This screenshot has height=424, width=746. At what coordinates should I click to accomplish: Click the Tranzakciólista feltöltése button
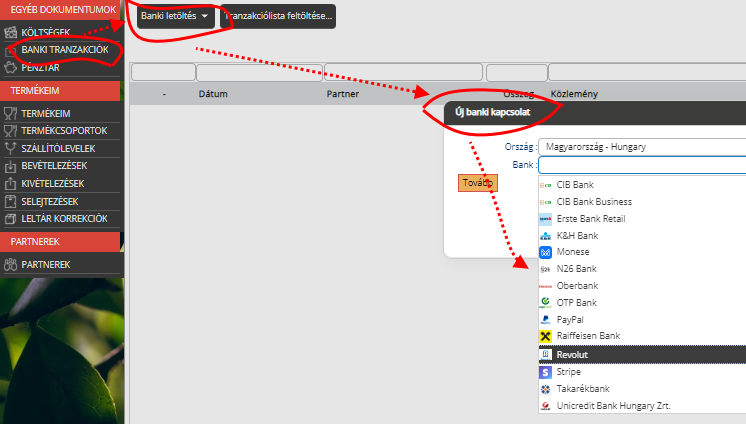coord(278,16)
